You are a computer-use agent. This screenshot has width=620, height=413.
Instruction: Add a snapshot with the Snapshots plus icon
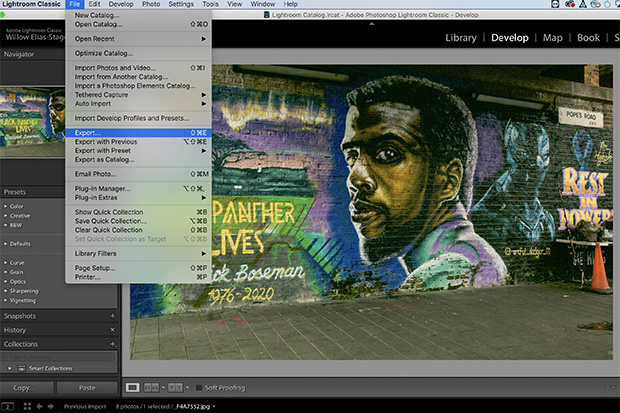pos(113,316)
